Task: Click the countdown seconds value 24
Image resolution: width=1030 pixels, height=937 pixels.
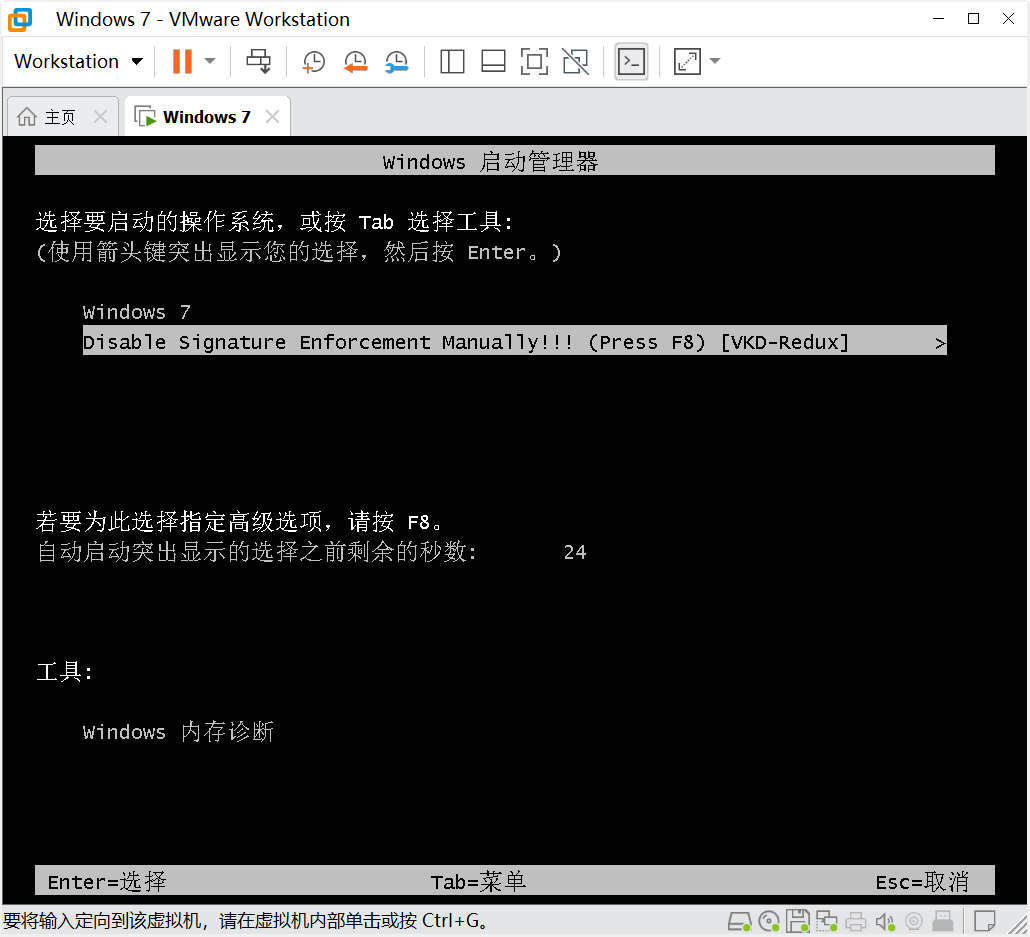Action: [x=575, y=552]
